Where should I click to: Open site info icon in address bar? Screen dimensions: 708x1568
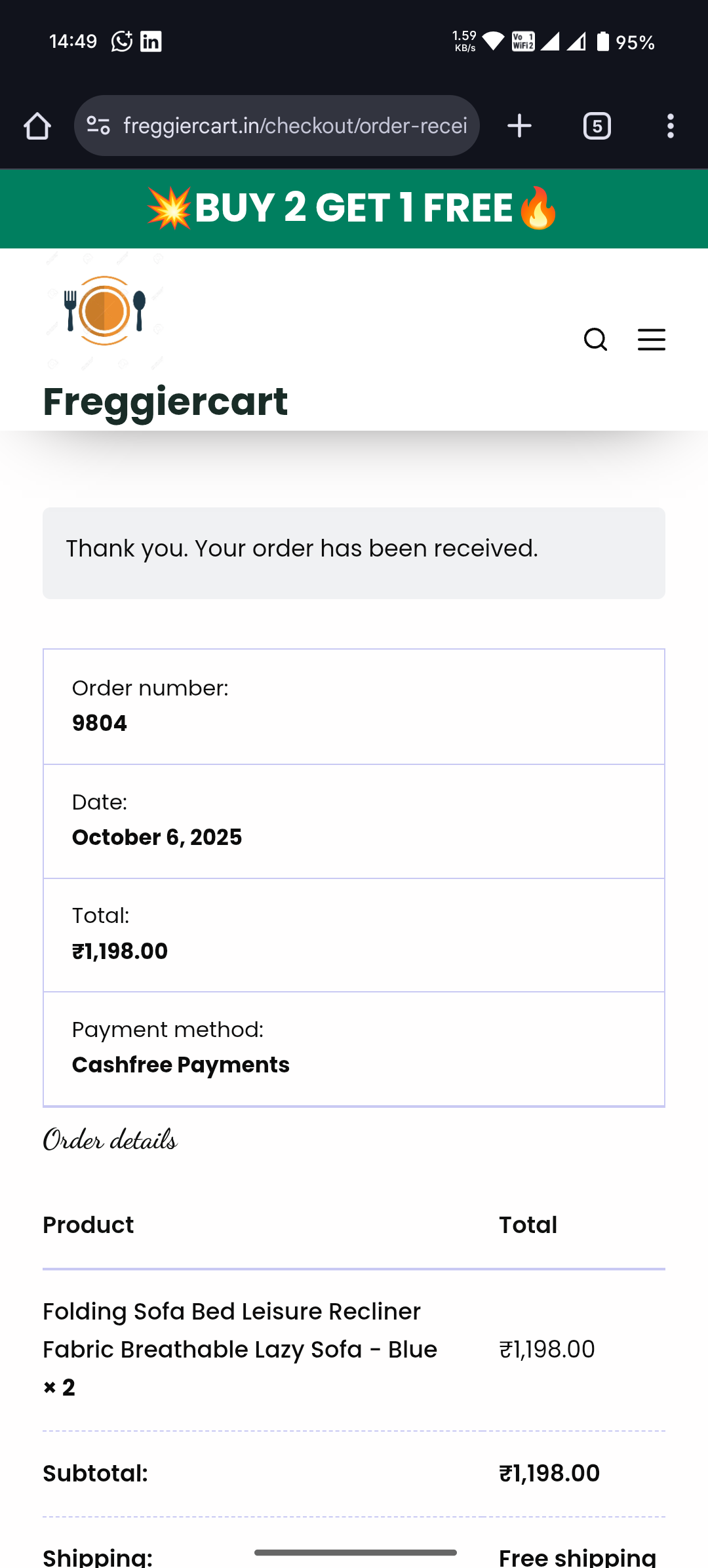click(98, 126)
